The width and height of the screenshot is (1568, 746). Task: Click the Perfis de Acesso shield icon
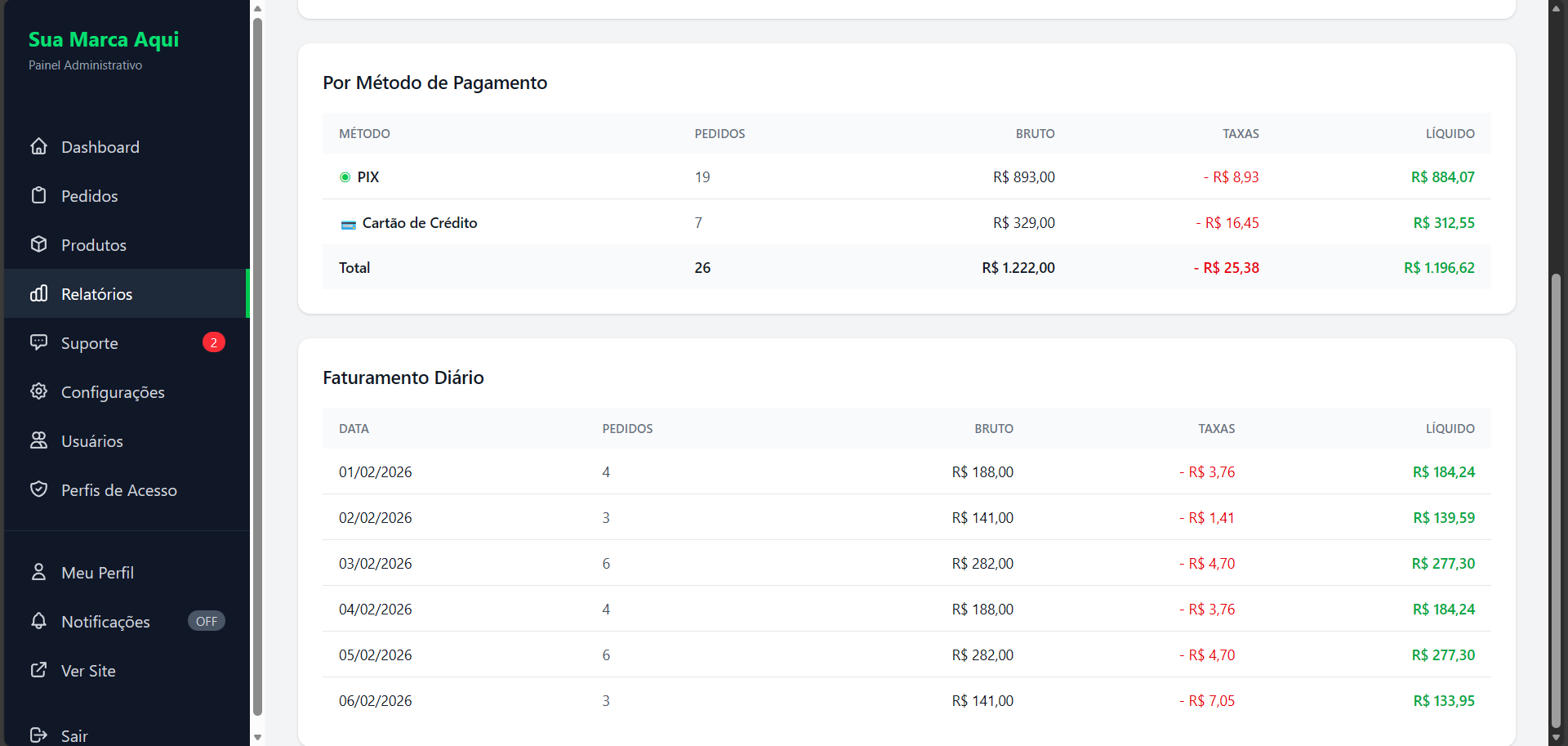coord(38,489)
